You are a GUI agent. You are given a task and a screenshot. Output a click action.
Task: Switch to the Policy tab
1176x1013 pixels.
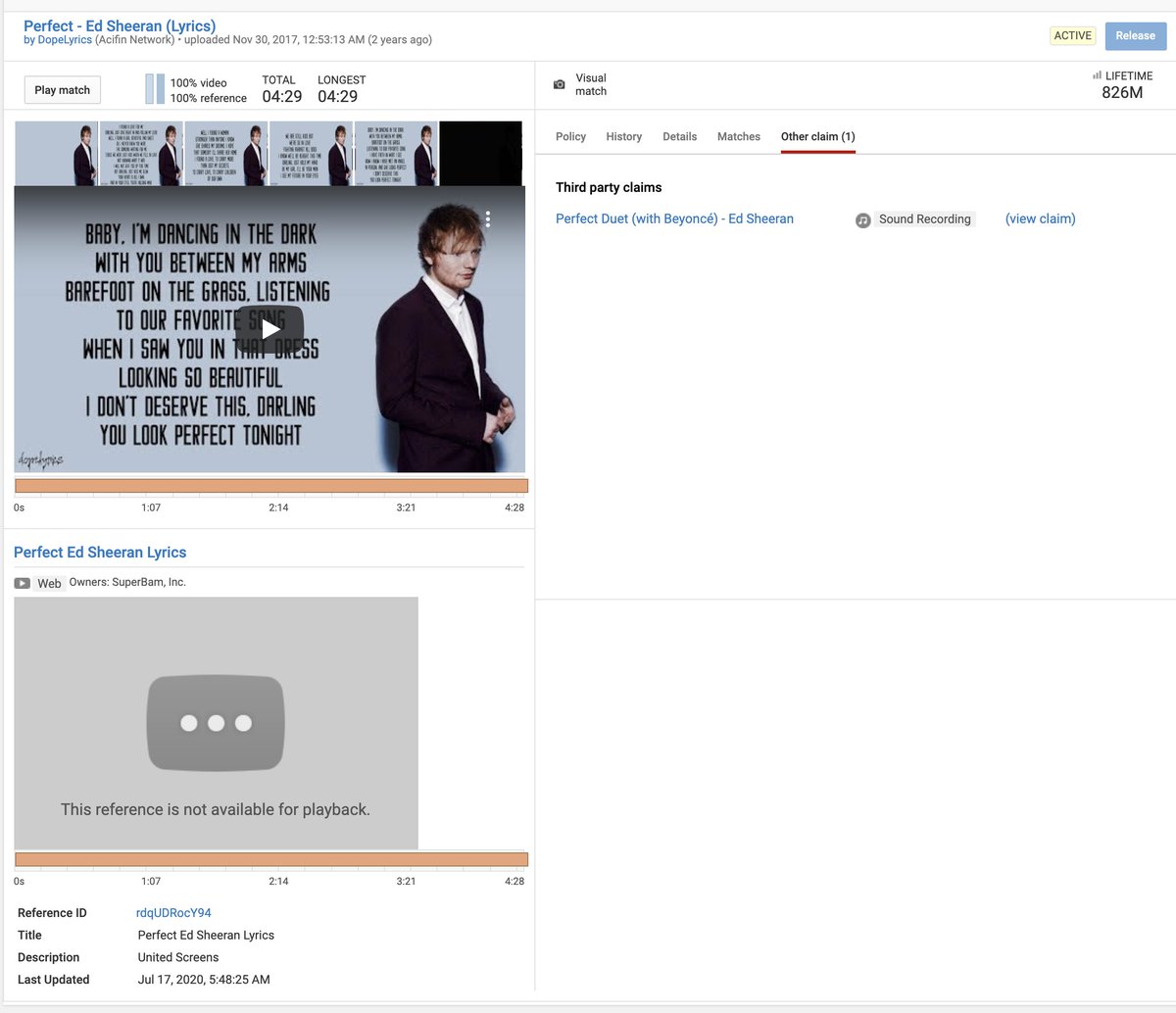[570, 136]
